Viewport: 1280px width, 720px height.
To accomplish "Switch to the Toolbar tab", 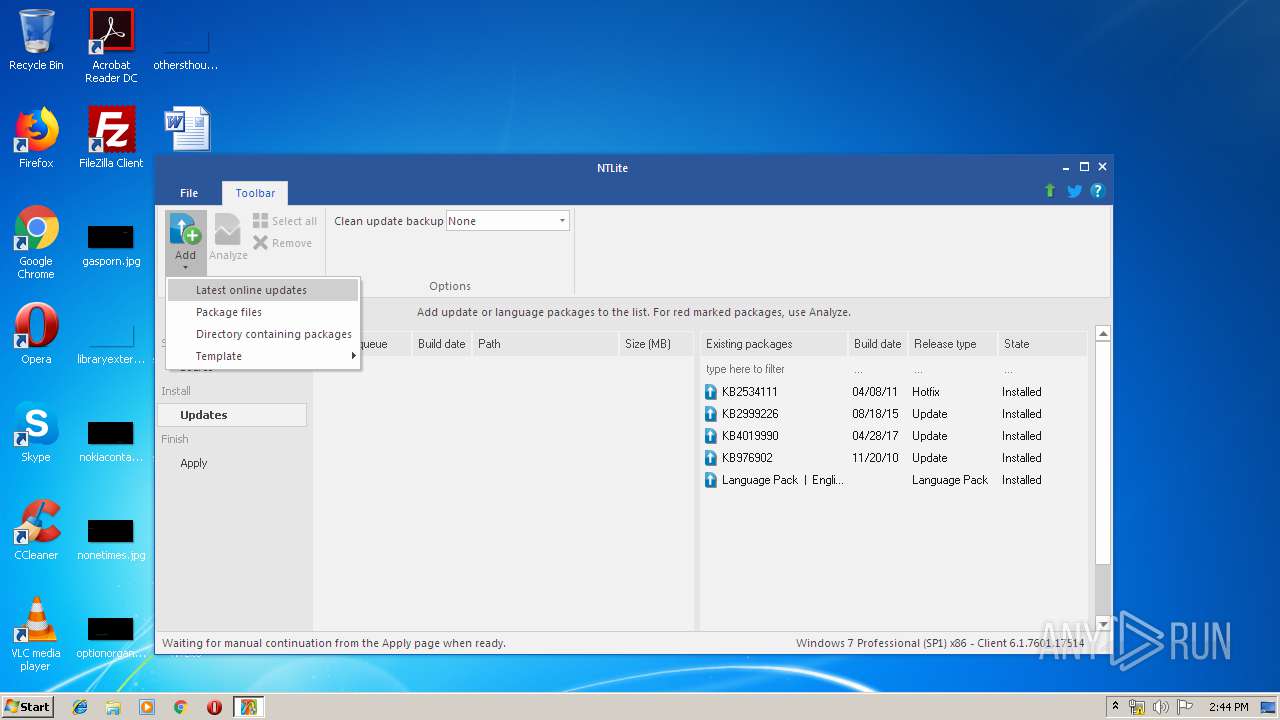I will point(255,193).
